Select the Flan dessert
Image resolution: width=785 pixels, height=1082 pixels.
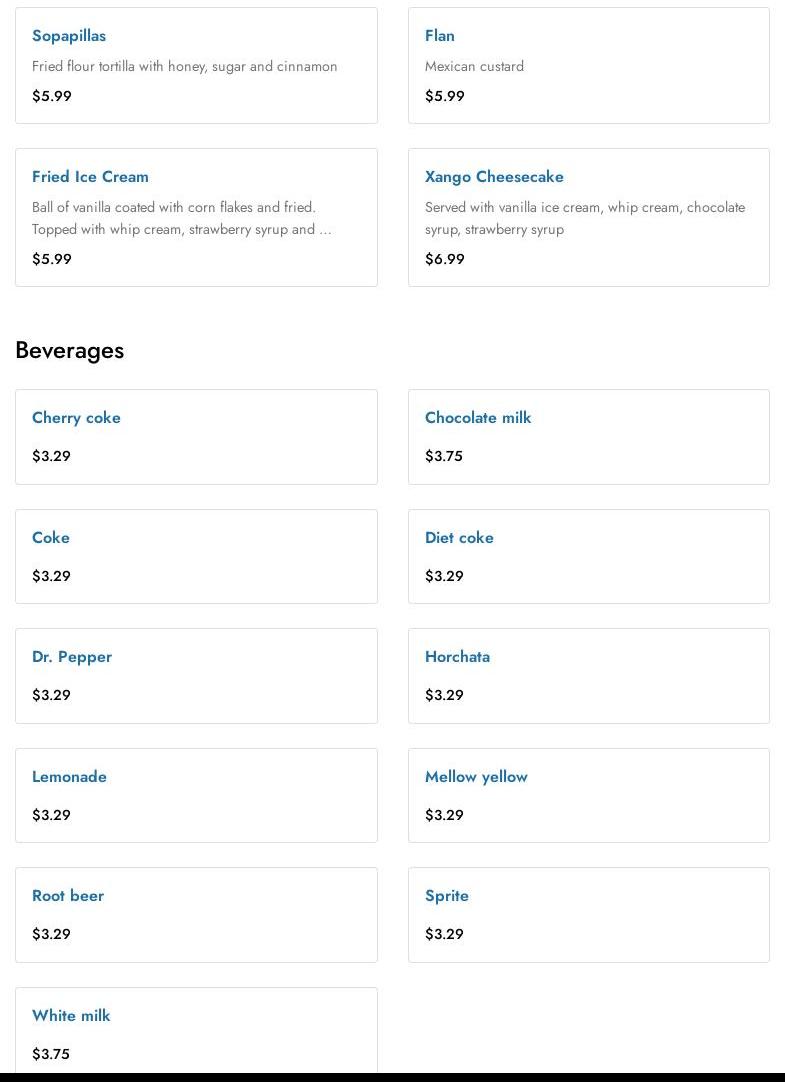[440, 36]
